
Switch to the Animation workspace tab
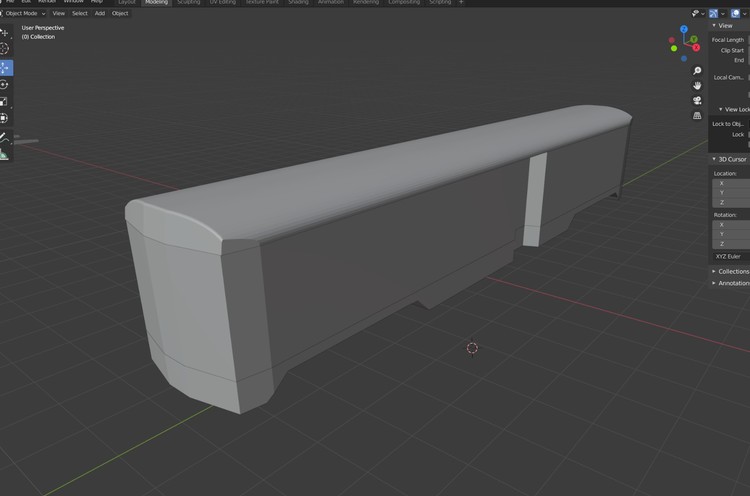coord(331,2)
